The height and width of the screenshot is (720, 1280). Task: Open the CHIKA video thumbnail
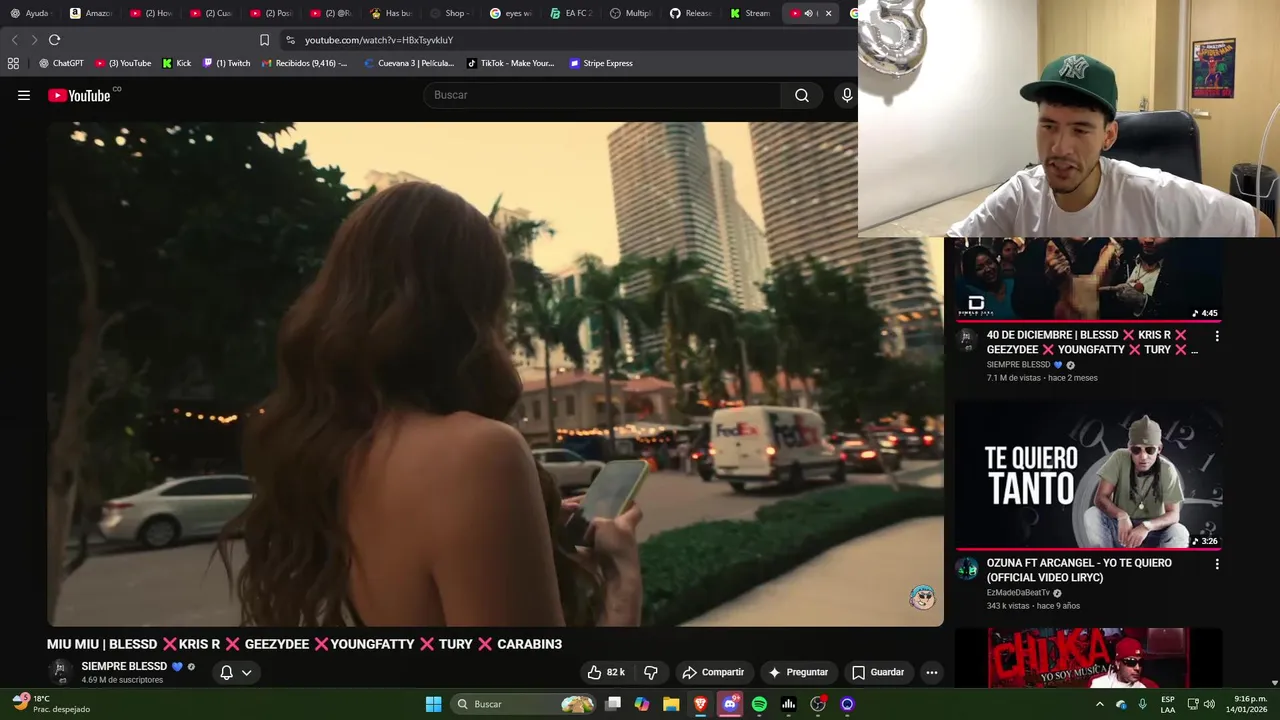1088,658
